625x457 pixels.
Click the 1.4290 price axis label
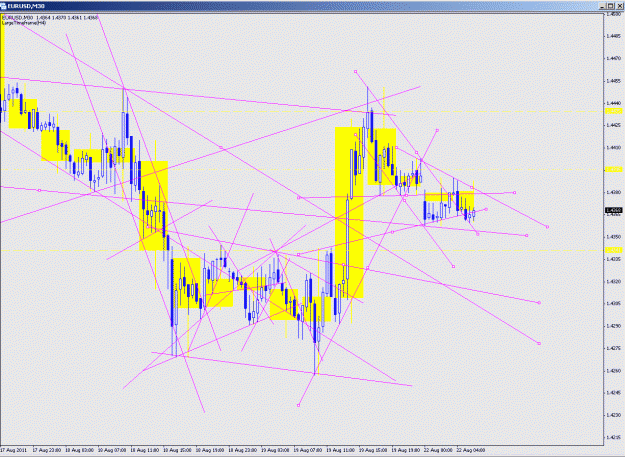click(x=614, y=326)
